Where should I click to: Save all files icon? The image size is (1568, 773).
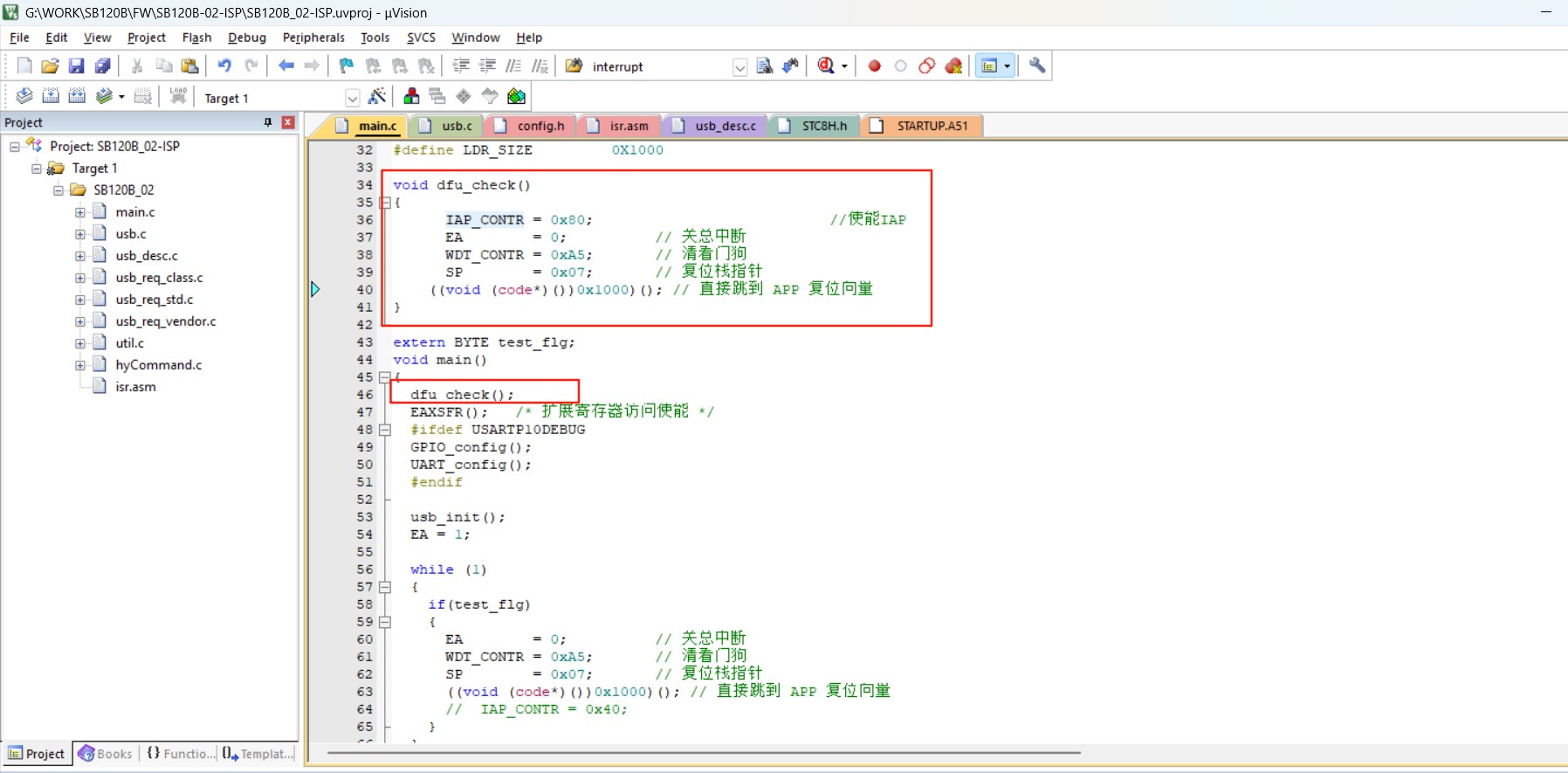[102, 66]
